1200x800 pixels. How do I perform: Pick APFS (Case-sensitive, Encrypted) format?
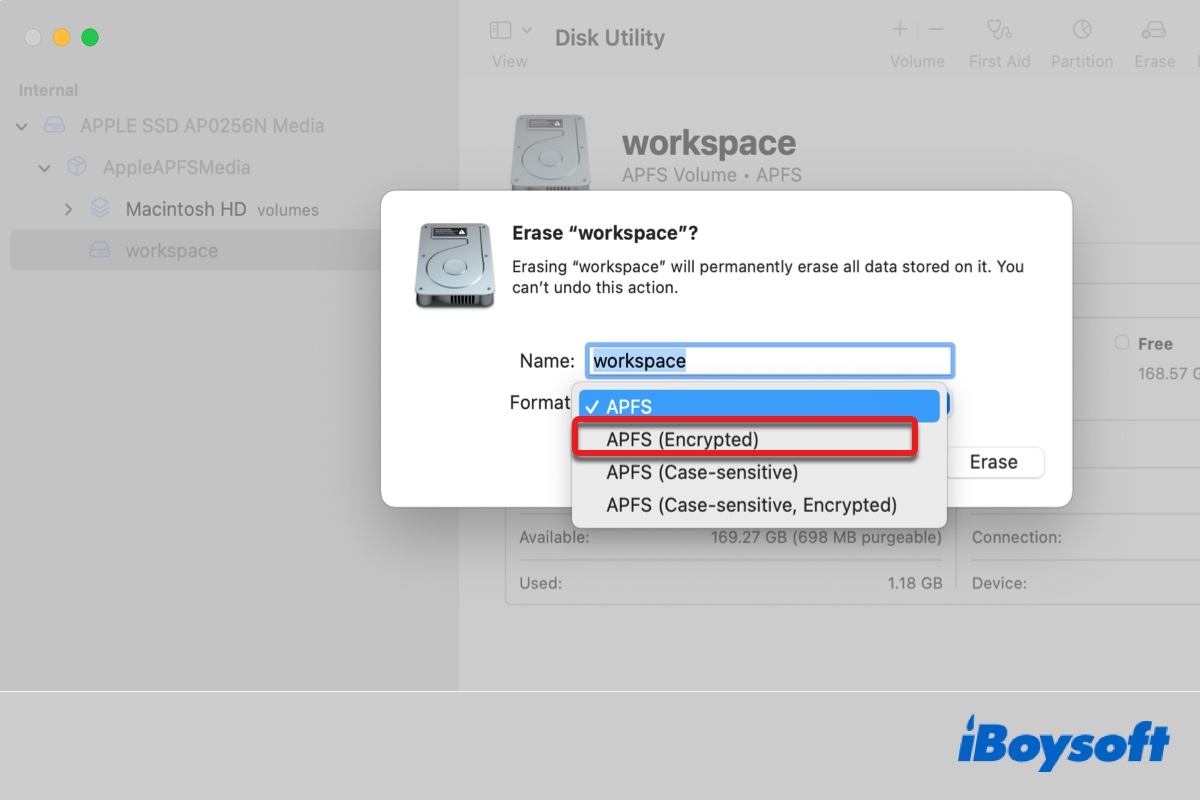[x=751, y=505]
